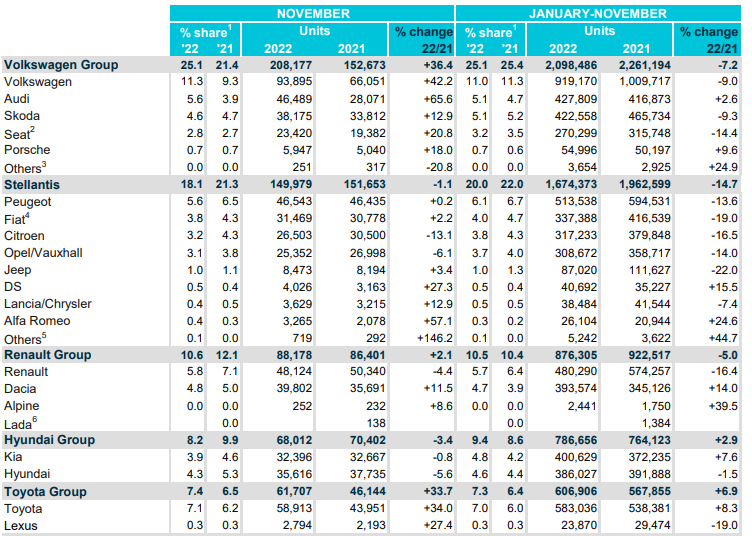Click the JANUARY-NOVEMBER column group header
752x536 pixels.
[x=598, y=13]
